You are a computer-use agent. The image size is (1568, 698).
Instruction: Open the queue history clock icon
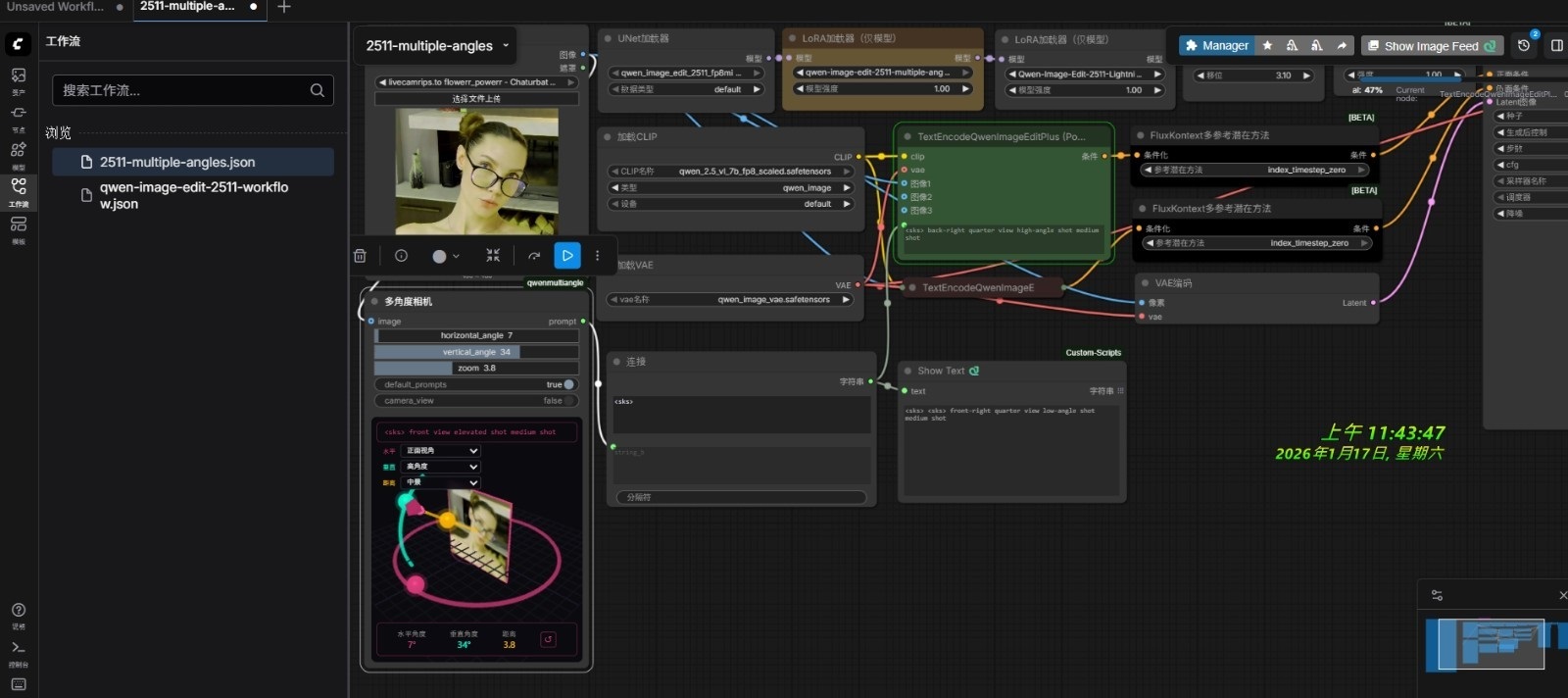[1523, 45]
